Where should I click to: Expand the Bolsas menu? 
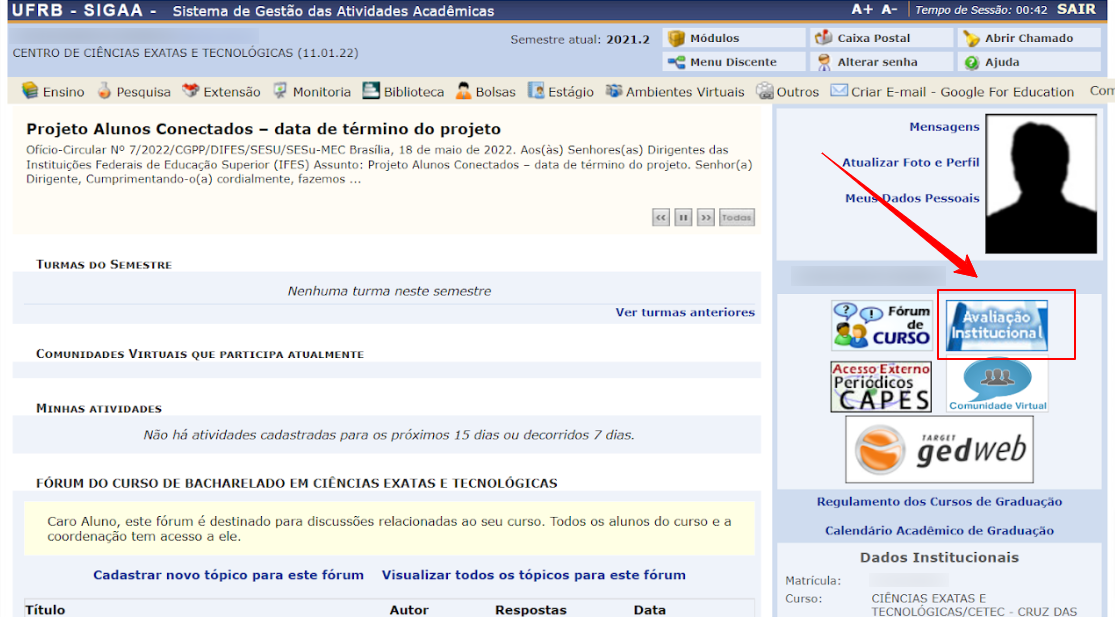point(486,92)
